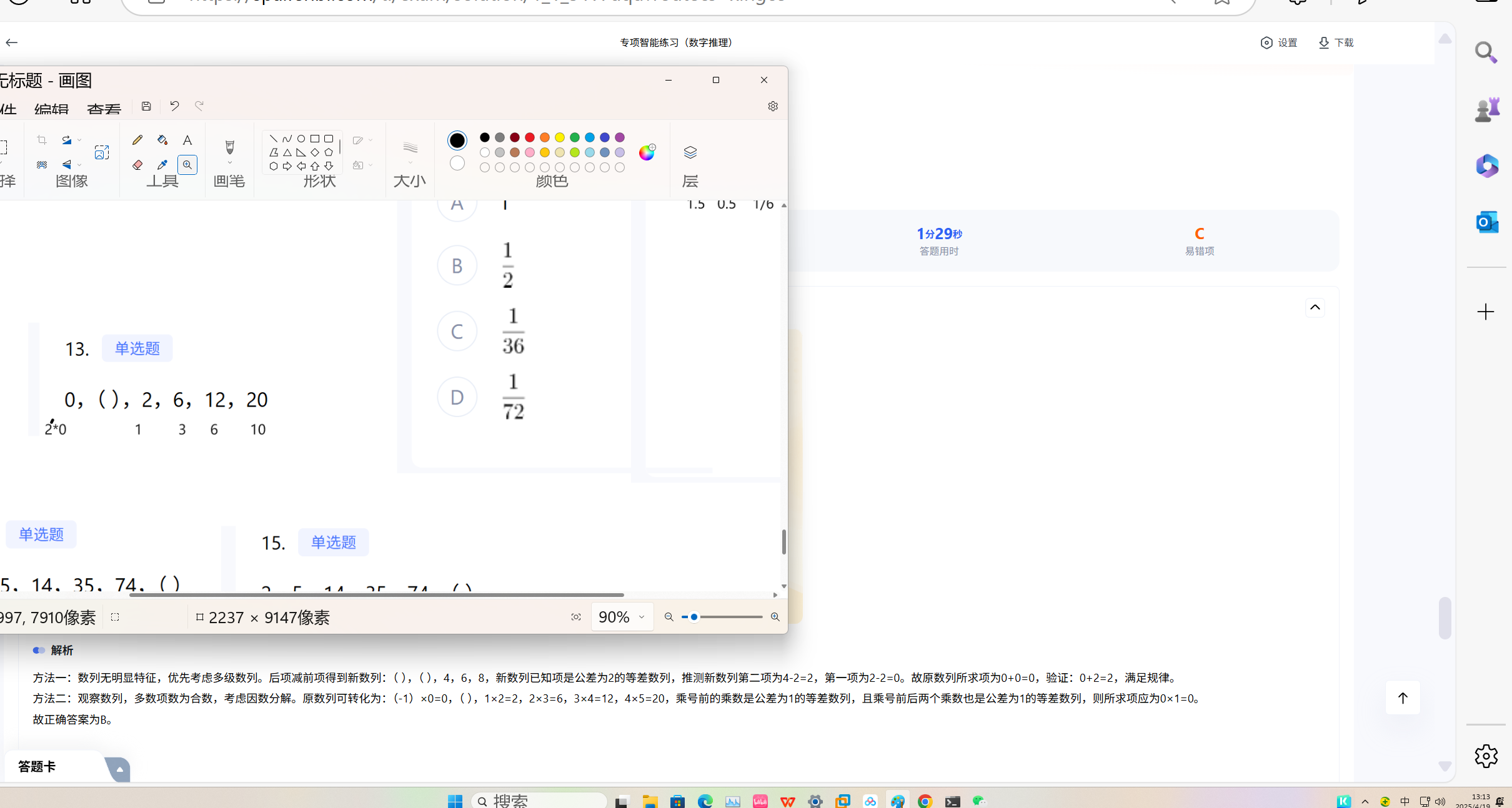The width and height of the screenshot is (1512, 808).
Task: Click the undo arrow in Paint
Action: click(x=174, y=106)
